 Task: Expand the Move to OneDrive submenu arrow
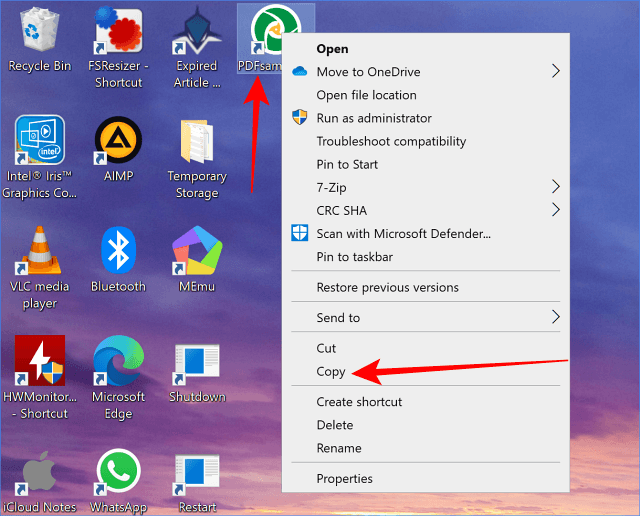point(555,71)
